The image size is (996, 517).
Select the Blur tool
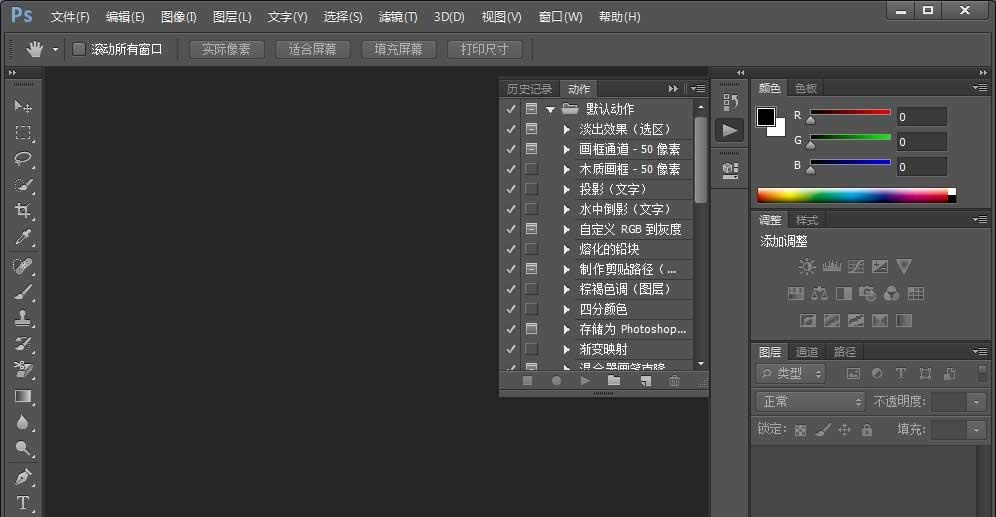(x=23, y=422)
